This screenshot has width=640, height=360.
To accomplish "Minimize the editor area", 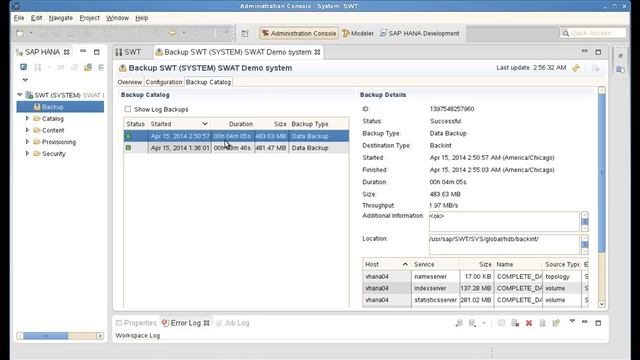I will 584,51.
